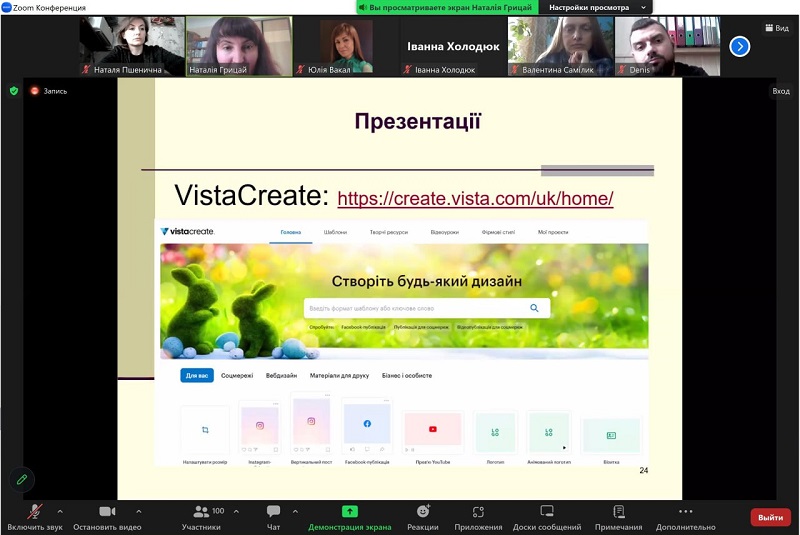Select Матеріали для друку category
Screen dimensions: 800x535
point(339,375)
